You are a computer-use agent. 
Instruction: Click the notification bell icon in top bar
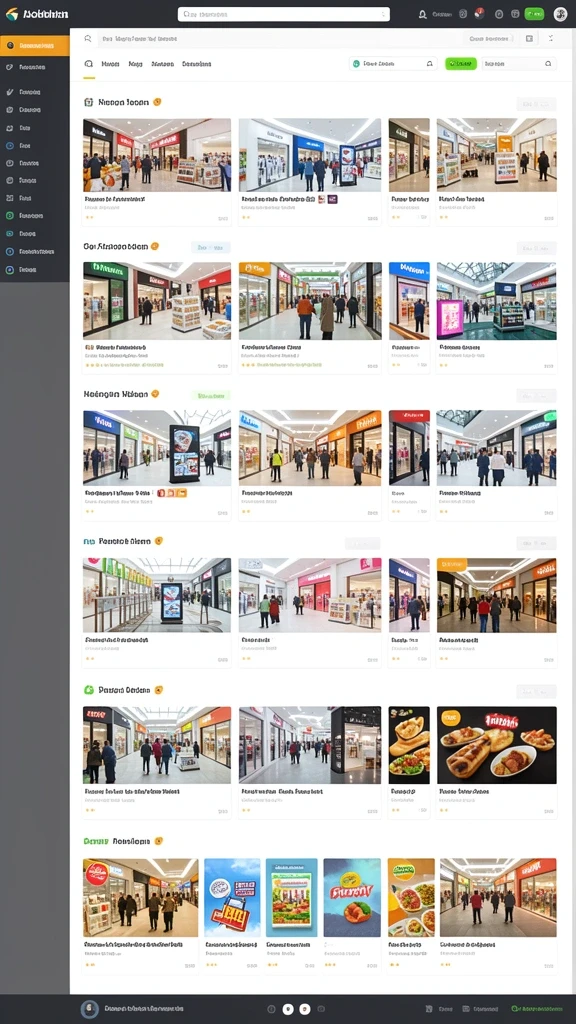[422, 14]
